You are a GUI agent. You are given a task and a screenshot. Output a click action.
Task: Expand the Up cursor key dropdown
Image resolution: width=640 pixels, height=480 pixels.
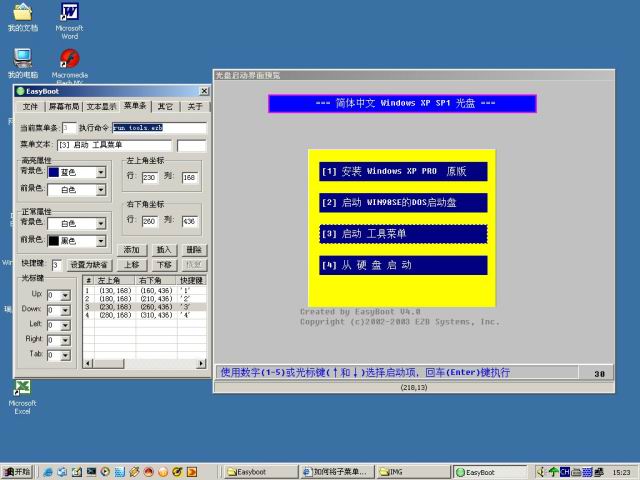[65, 295]
